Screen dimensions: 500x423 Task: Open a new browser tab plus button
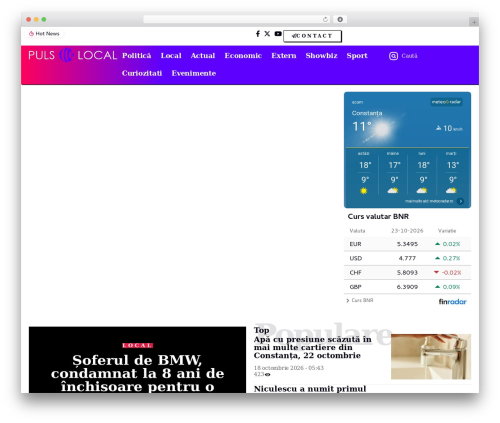(x=474, y=22)
